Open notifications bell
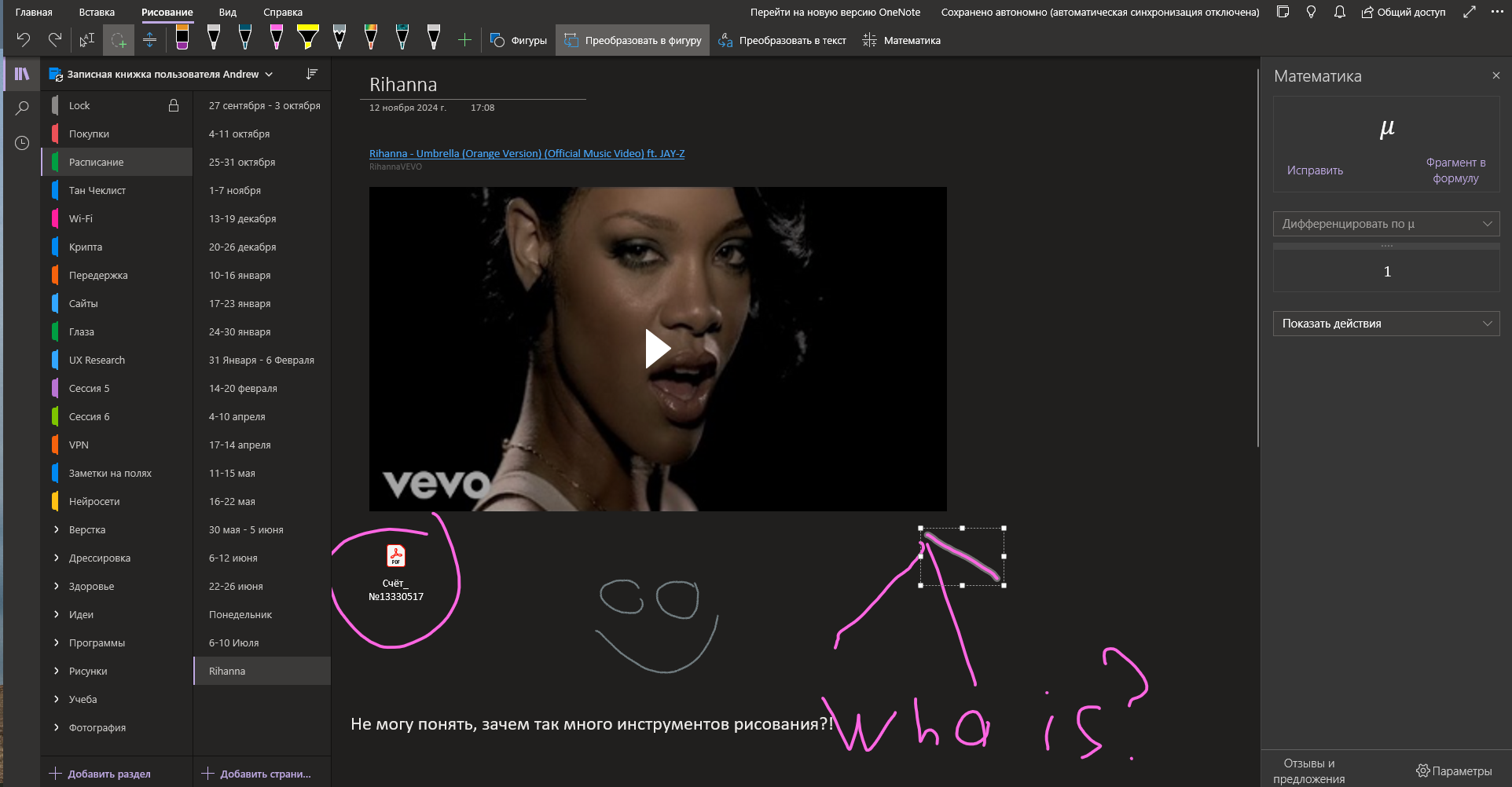 click(x=1340, y=12)
